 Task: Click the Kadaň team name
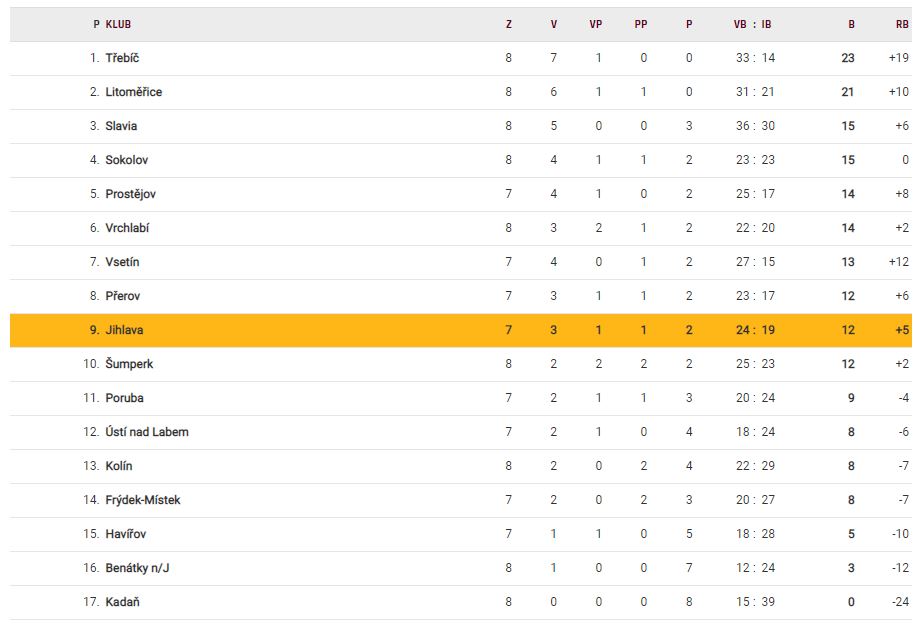coord(121,602)
